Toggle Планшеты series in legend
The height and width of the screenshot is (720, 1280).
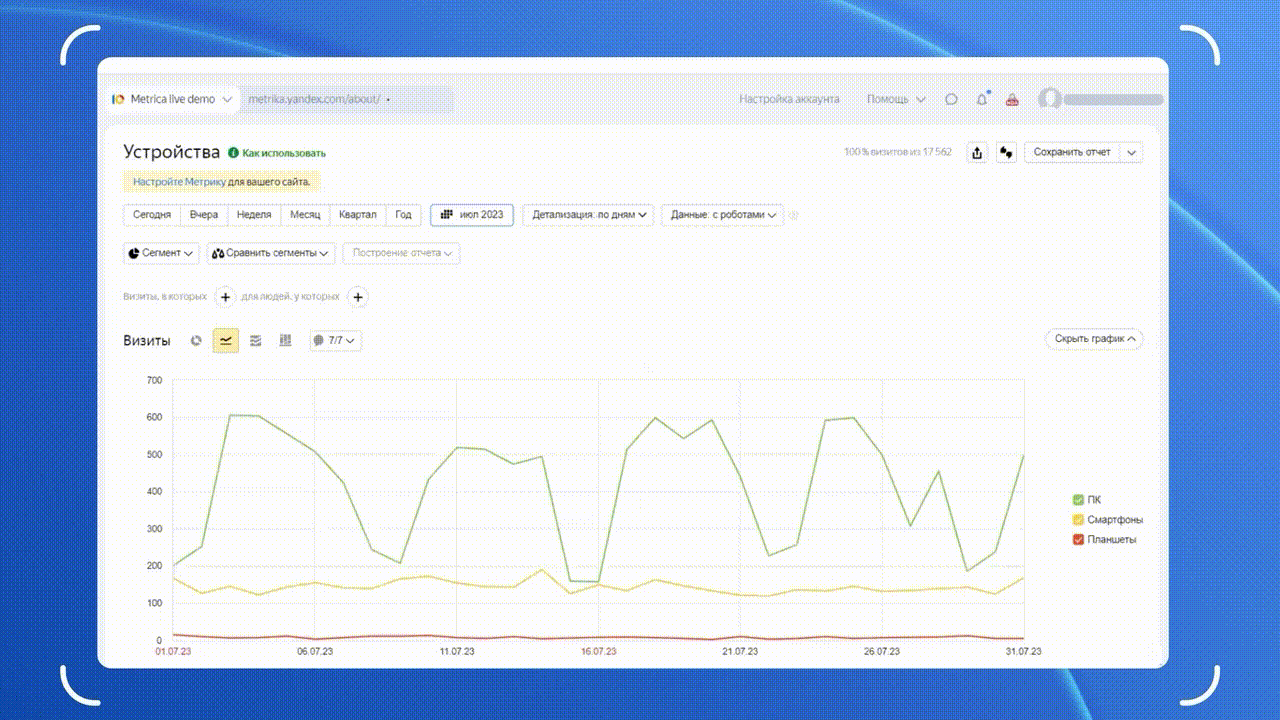[x=1078, y=540]
